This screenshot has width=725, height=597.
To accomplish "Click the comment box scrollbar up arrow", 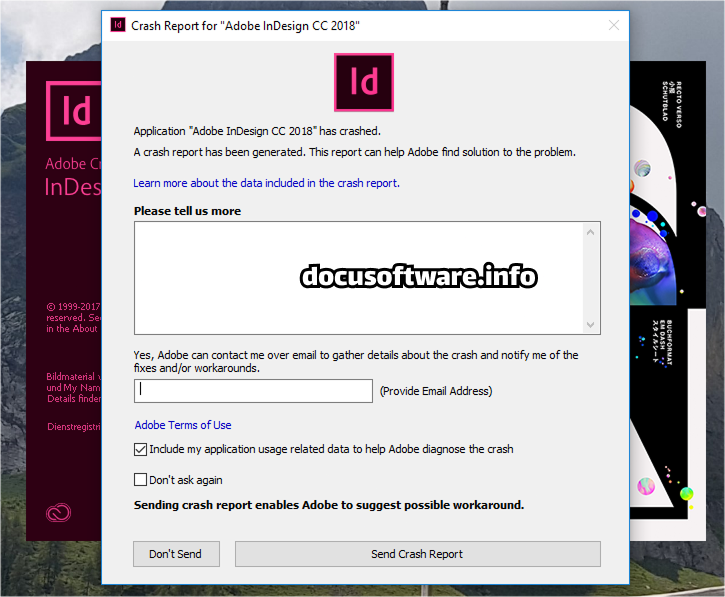I will [591, 233].
